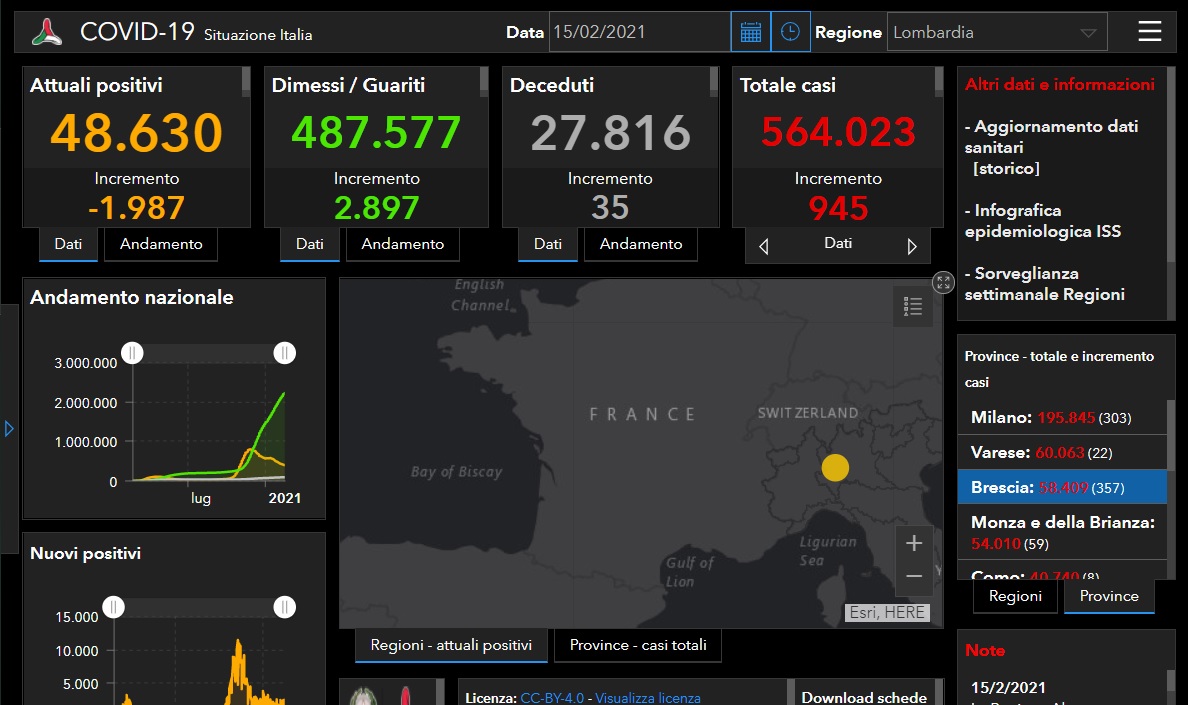Screen dimensions: 1188x705
Task: Zoom out on the map
Action: [x=913, y=577]
